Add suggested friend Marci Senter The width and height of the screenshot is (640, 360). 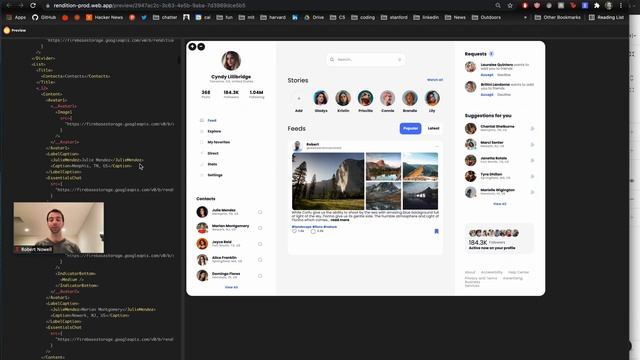(x=532, y=144)
